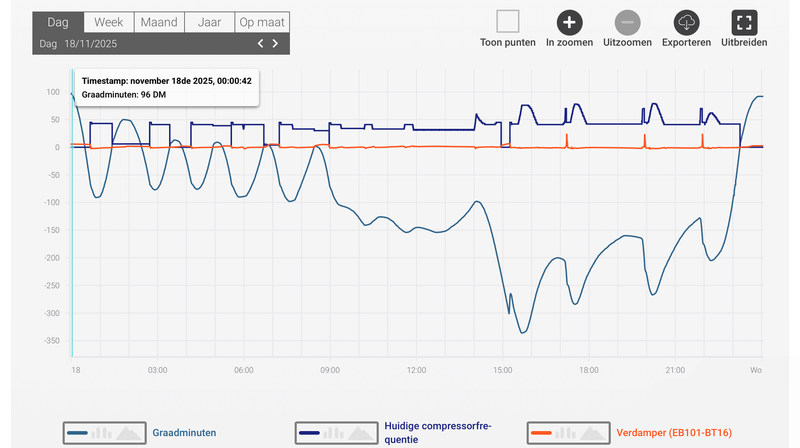The width and height of the screenshot is (800, 448).
Task: Click the 12:00 time axis label
Action: (417, 370)
